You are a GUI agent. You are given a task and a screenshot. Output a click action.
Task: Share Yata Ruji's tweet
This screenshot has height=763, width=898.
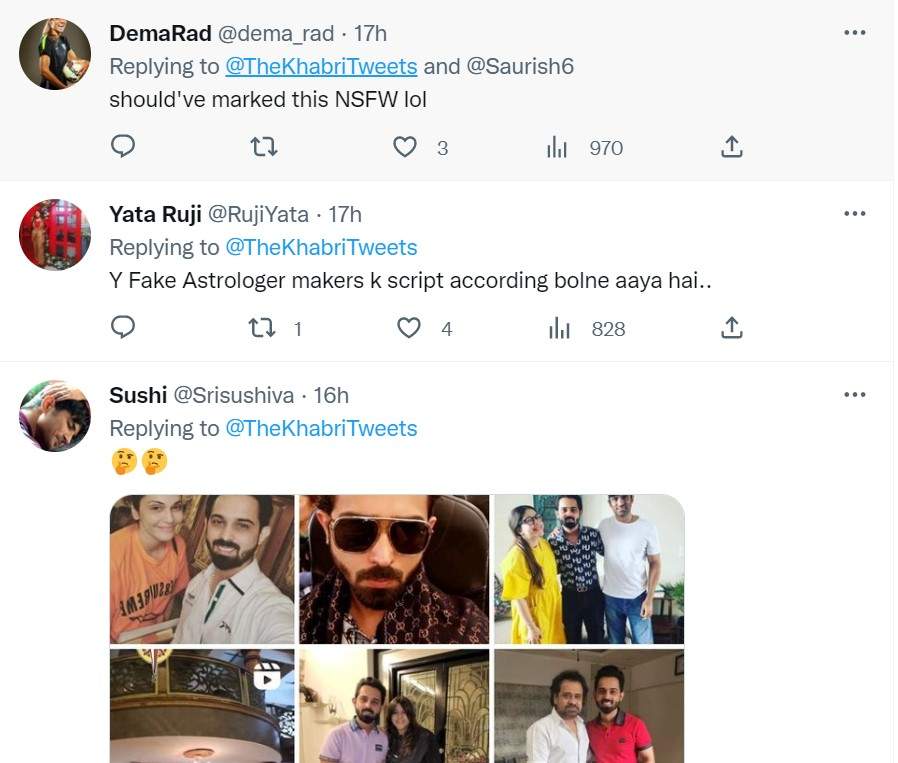731,328
